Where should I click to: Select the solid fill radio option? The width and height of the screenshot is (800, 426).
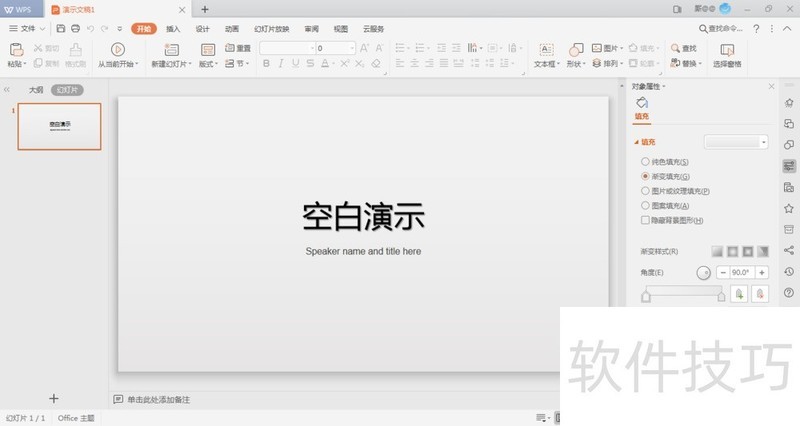645,161
